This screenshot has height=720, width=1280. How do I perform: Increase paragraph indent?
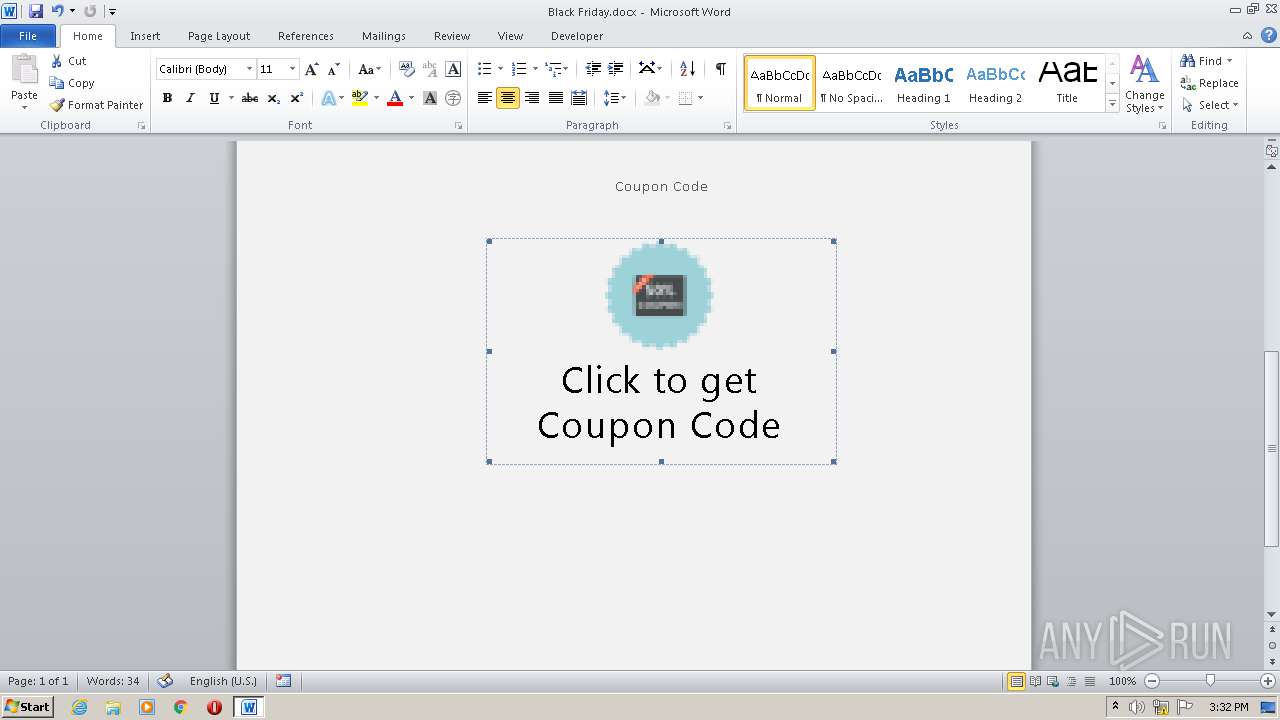coord(616,69)
